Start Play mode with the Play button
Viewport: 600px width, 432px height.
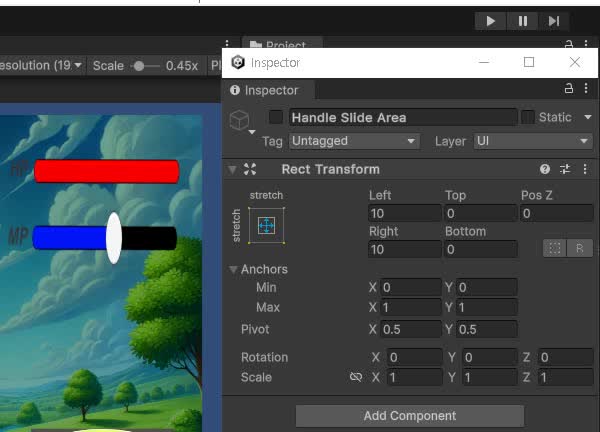point(491,21)
